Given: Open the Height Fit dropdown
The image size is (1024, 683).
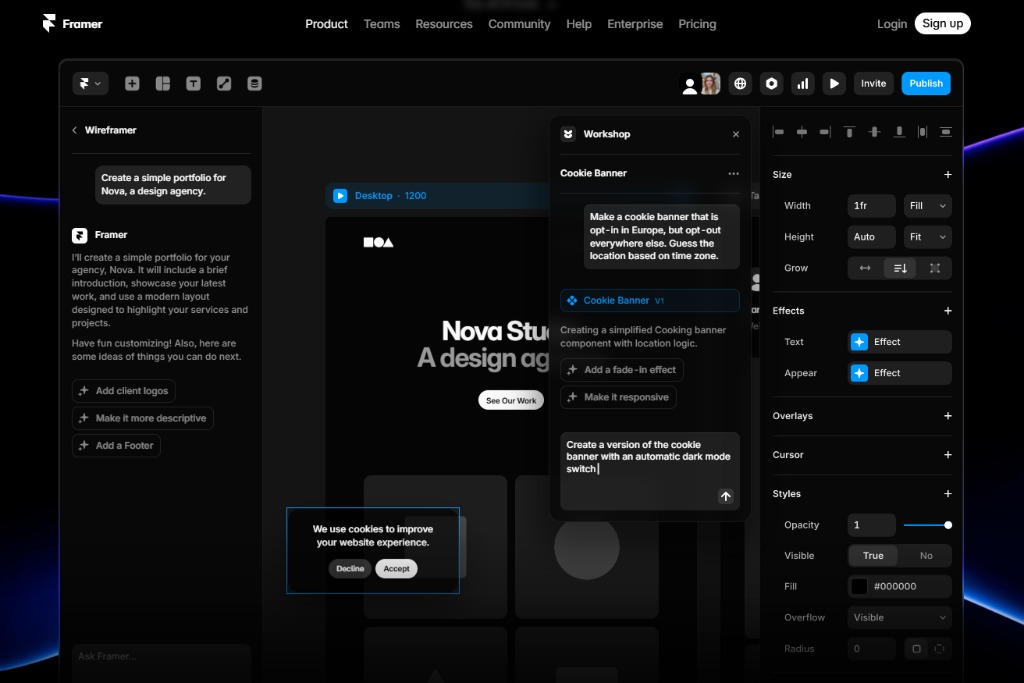Looking at the screenshot, I should point(927,236).
